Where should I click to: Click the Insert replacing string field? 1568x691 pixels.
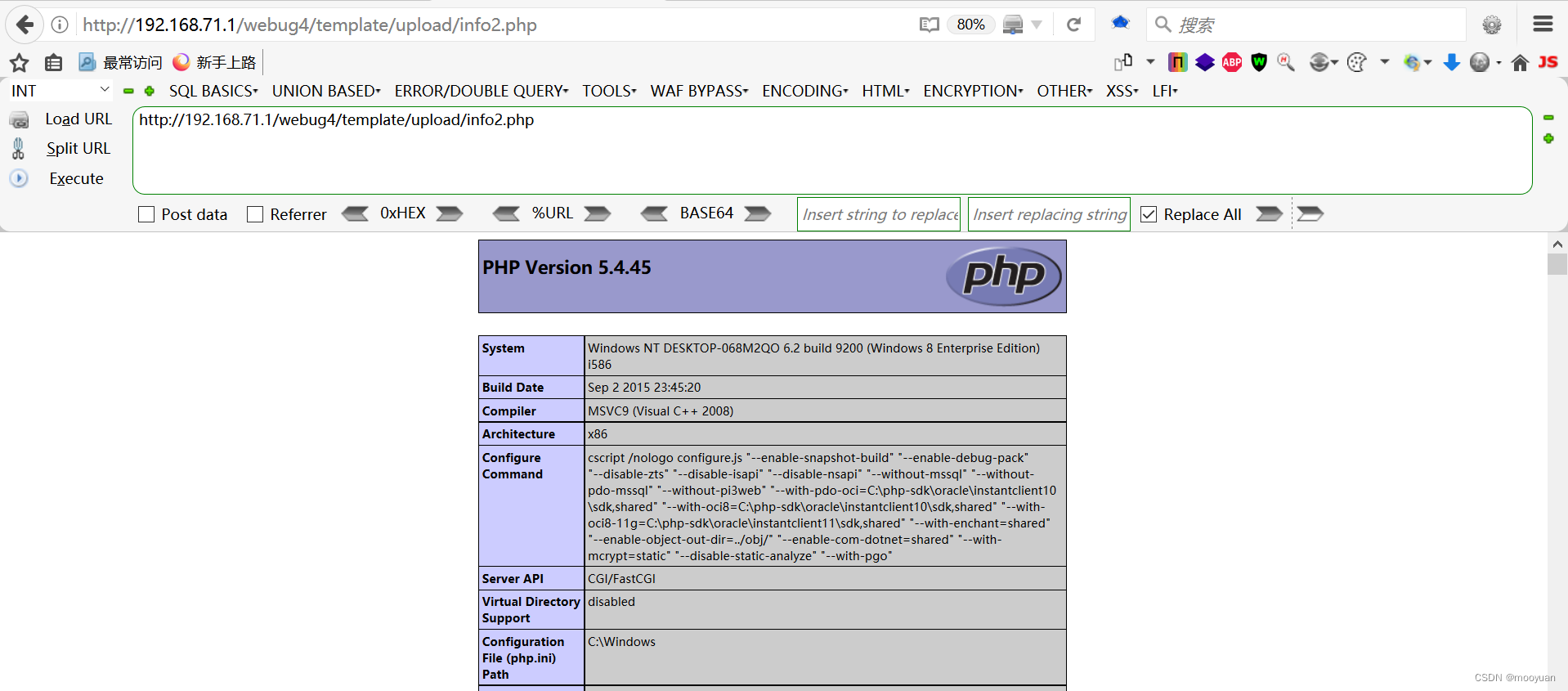1049,214
